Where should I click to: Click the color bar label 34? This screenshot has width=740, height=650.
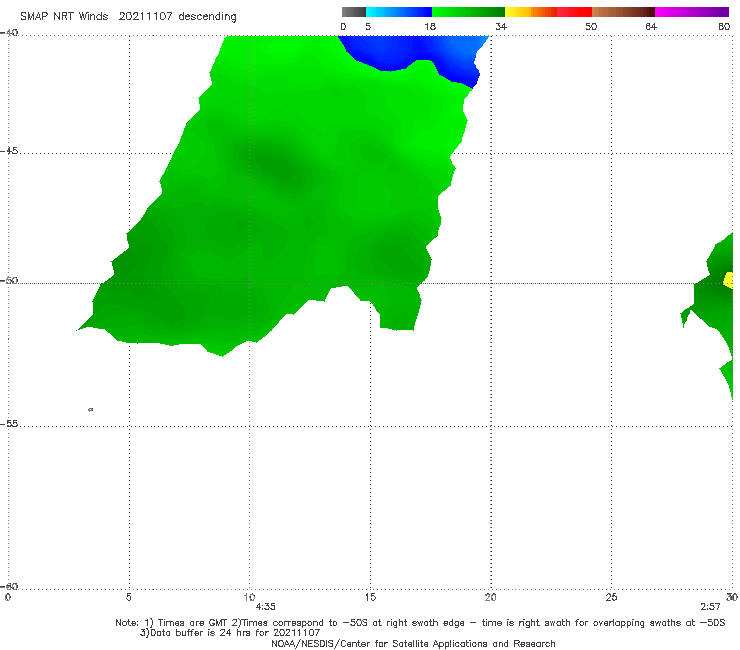coord(501,26)
